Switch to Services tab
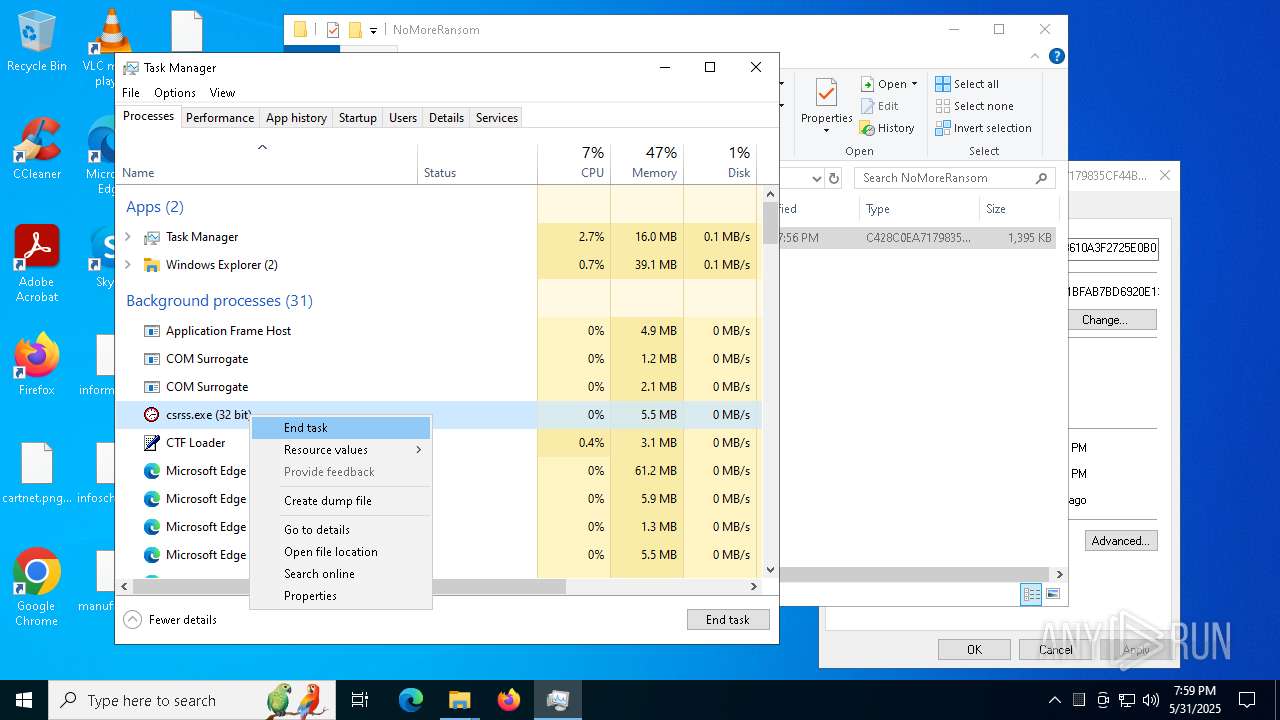This screenshot has width=1280, height=720. click(497, 118)
